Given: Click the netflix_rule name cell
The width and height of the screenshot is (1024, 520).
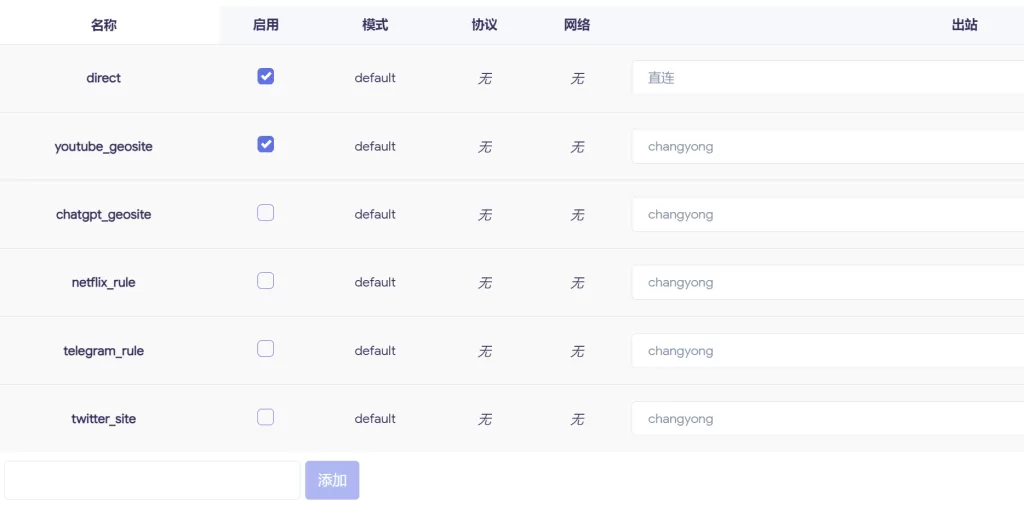Looking at the screenshot, I should (x=104, y=282).
